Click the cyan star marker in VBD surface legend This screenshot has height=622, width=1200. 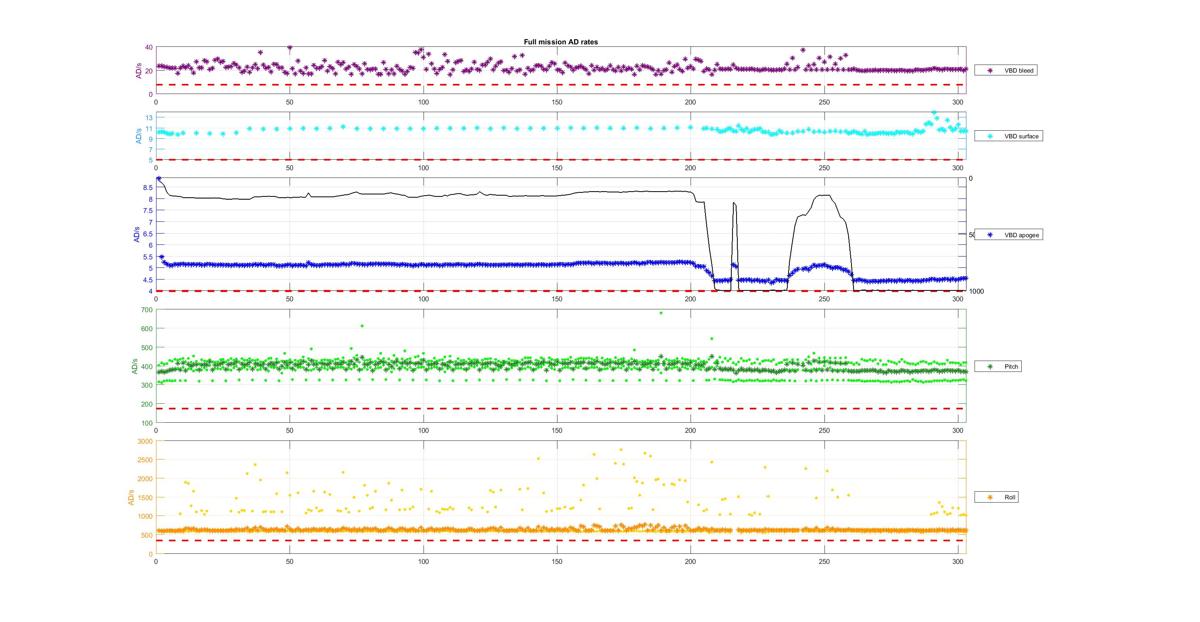[x=990, y=135]
